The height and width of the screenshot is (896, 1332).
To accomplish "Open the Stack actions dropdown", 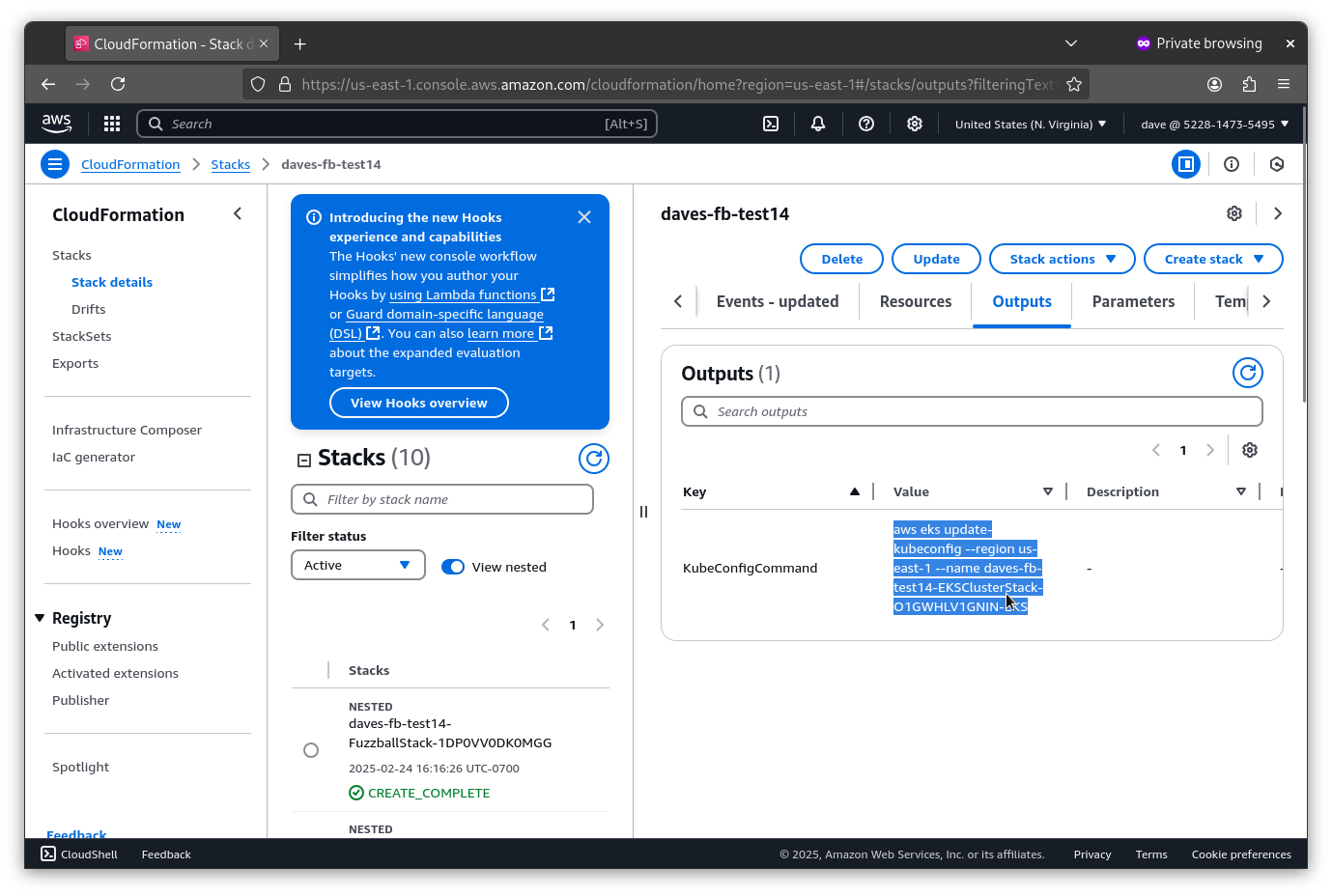I will click(x=1063, y=259).
